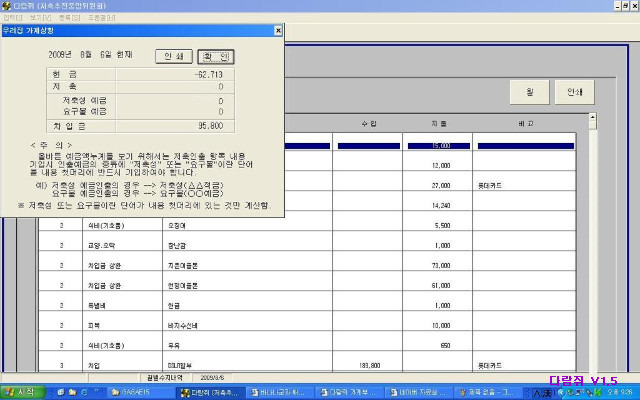640x400 pixels.
Task: Click the 저축성 예금 label in dialog
Action: [x=84, y=100]
